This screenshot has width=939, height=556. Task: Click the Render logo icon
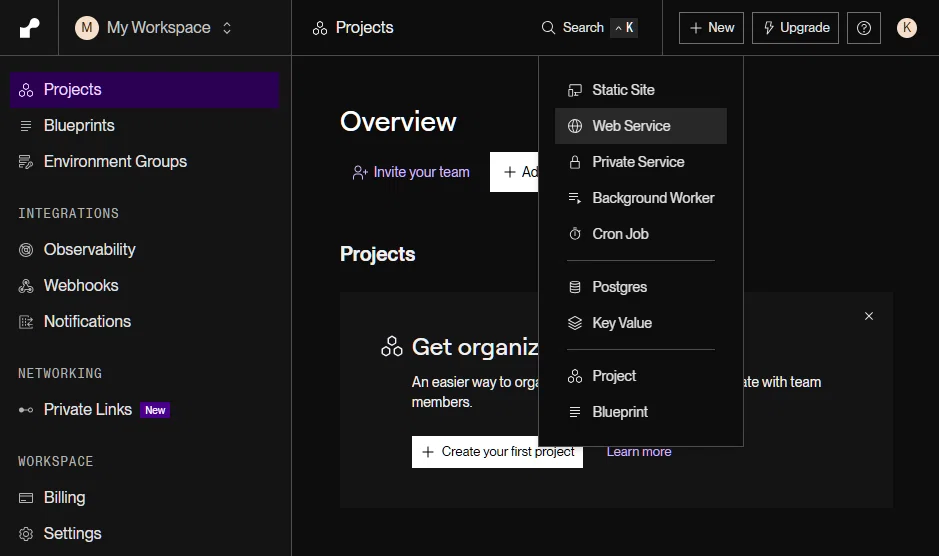point(29,28)
